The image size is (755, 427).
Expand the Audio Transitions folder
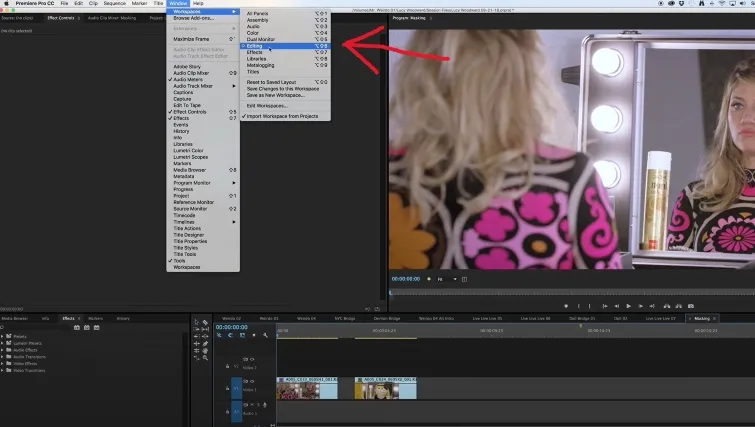point(2,357)
